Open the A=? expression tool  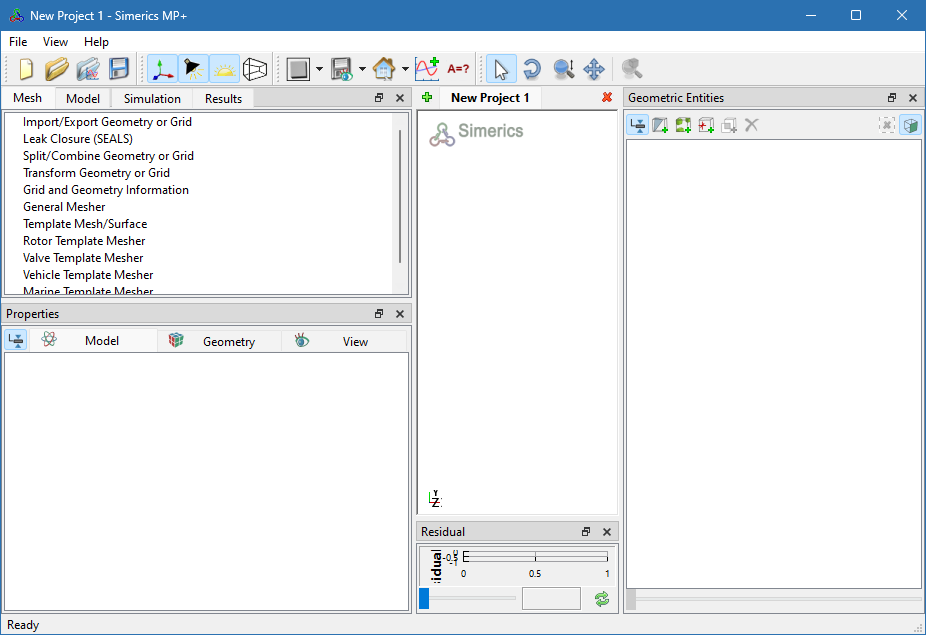(x=458, y=69)
